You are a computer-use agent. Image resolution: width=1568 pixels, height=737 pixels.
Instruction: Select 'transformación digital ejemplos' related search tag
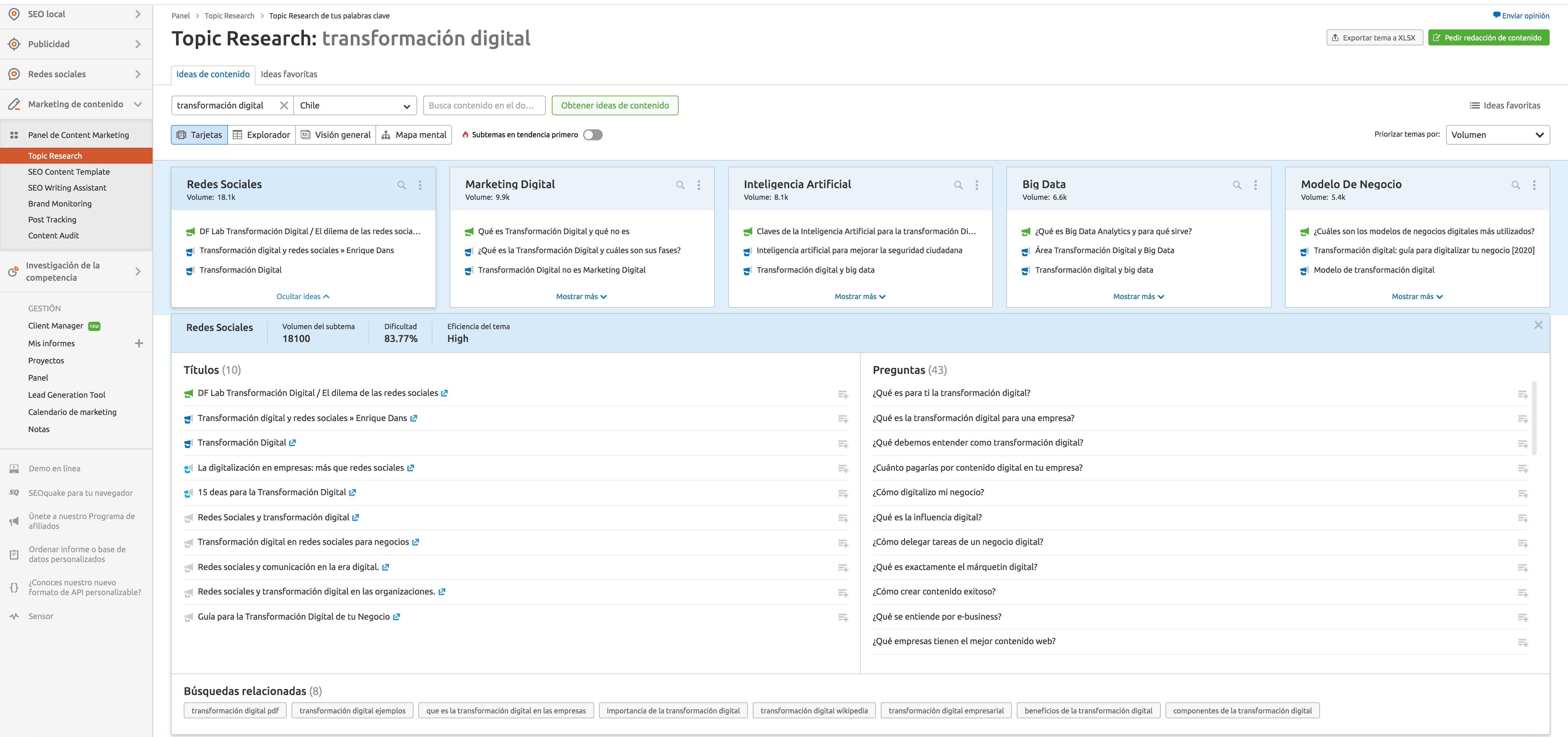352,711
